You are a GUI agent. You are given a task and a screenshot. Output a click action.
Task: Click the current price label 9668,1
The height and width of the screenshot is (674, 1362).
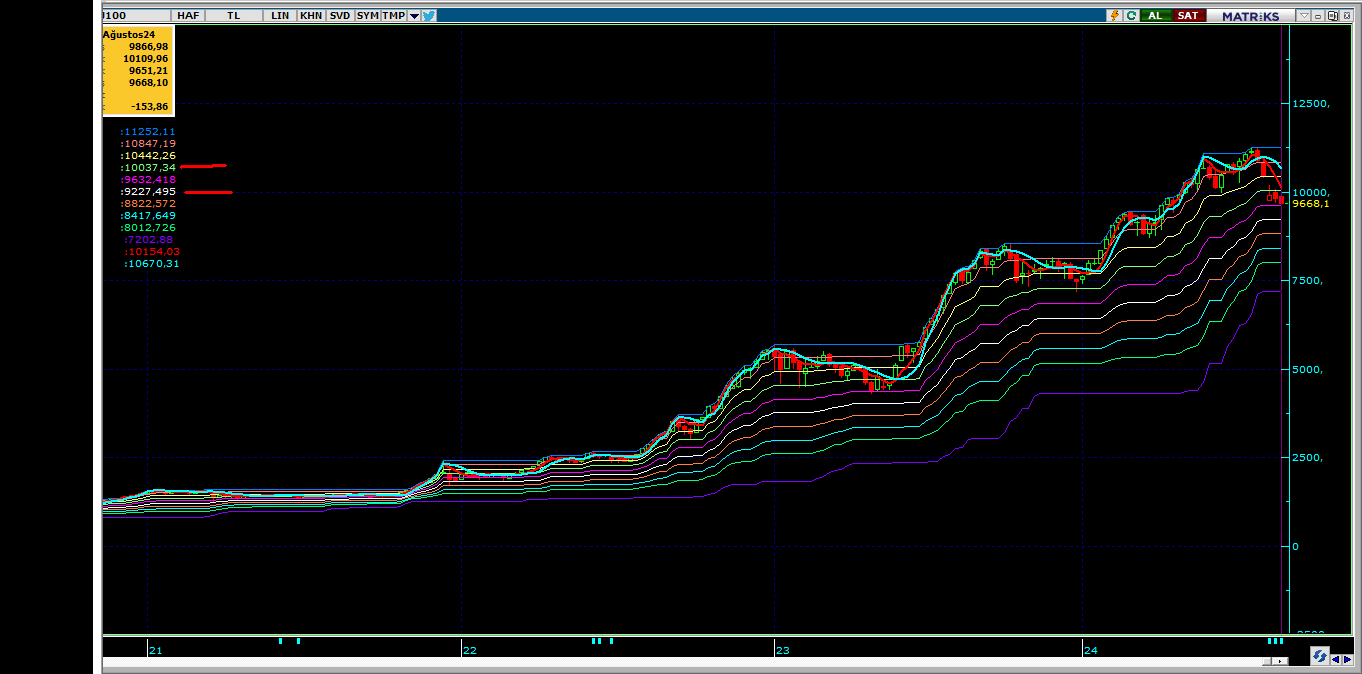1311,203
